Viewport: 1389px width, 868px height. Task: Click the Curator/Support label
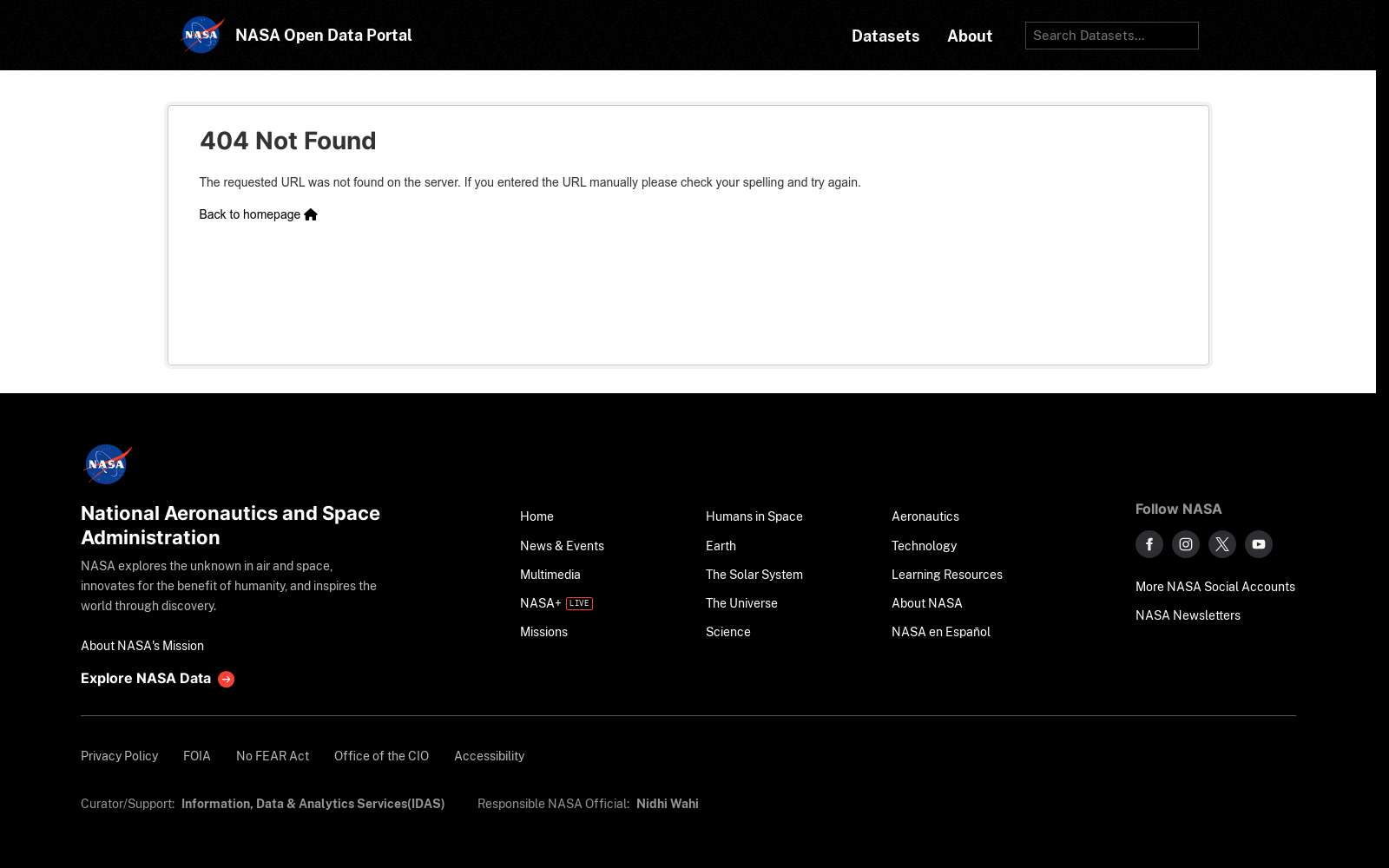coord(128,804)
